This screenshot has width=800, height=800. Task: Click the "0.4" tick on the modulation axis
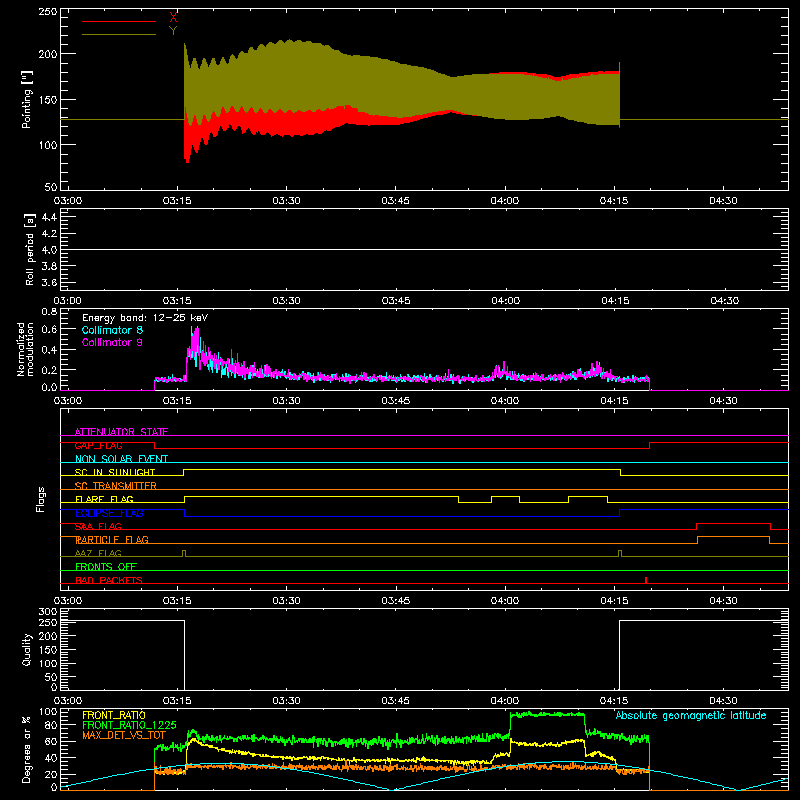pyautogui.click(x=49, y=350)
